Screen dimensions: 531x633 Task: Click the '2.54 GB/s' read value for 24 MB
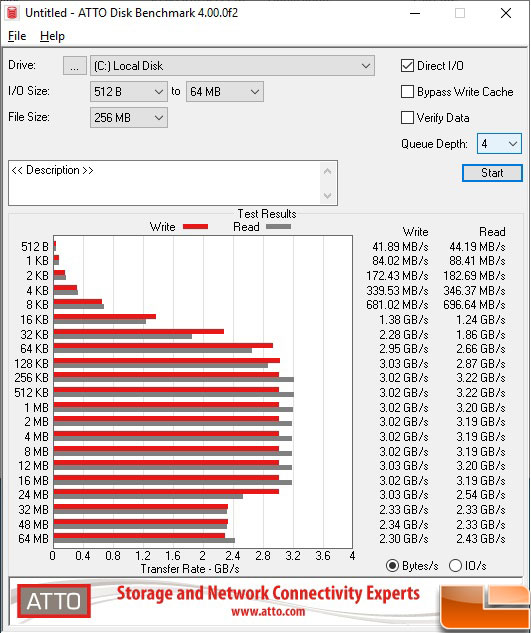point(481,495)
